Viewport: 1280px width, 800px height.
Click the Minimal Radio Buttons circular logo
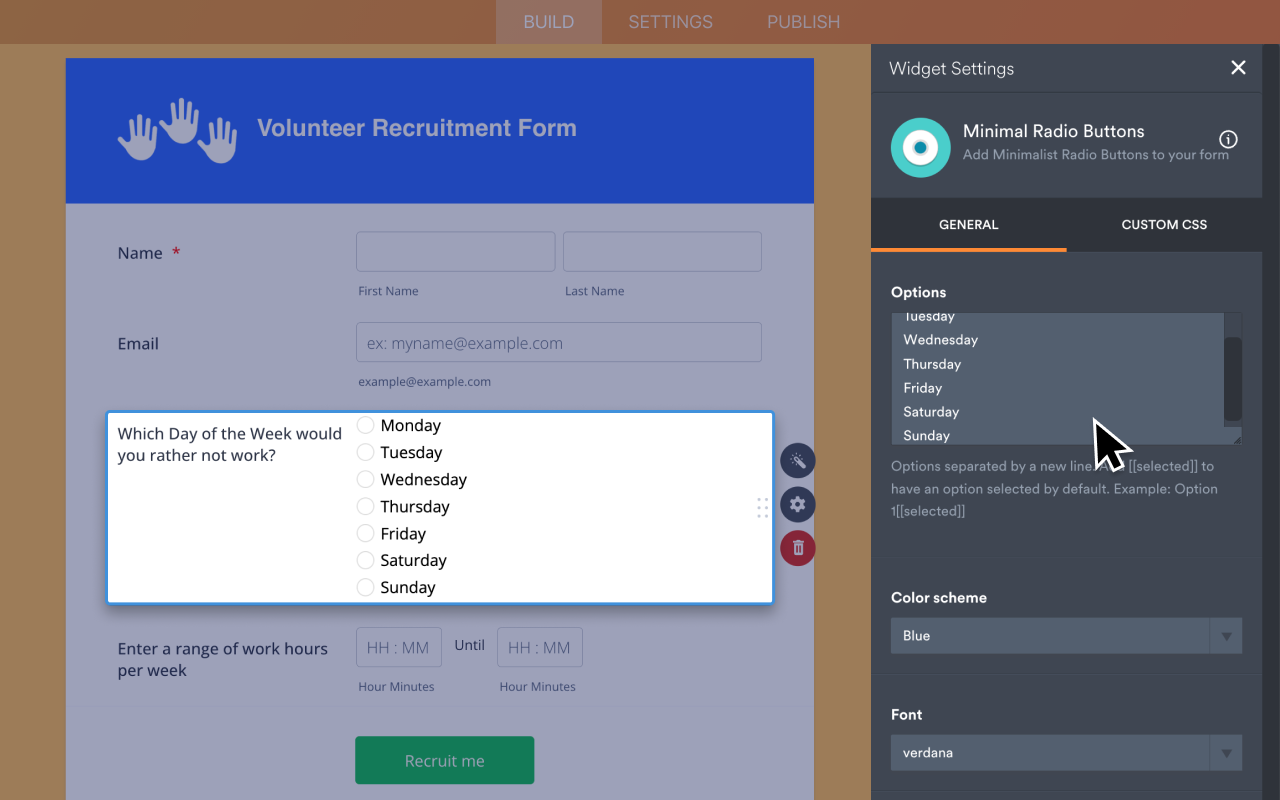pos(920,147)
